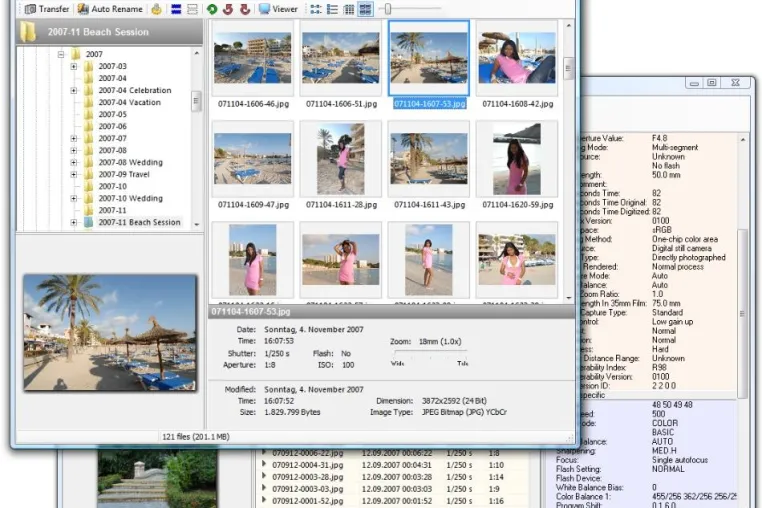Image resolution: width=762 pixels, height=508 pixels.
Task: Switch to details grid view mode
Action: point(348,9)
